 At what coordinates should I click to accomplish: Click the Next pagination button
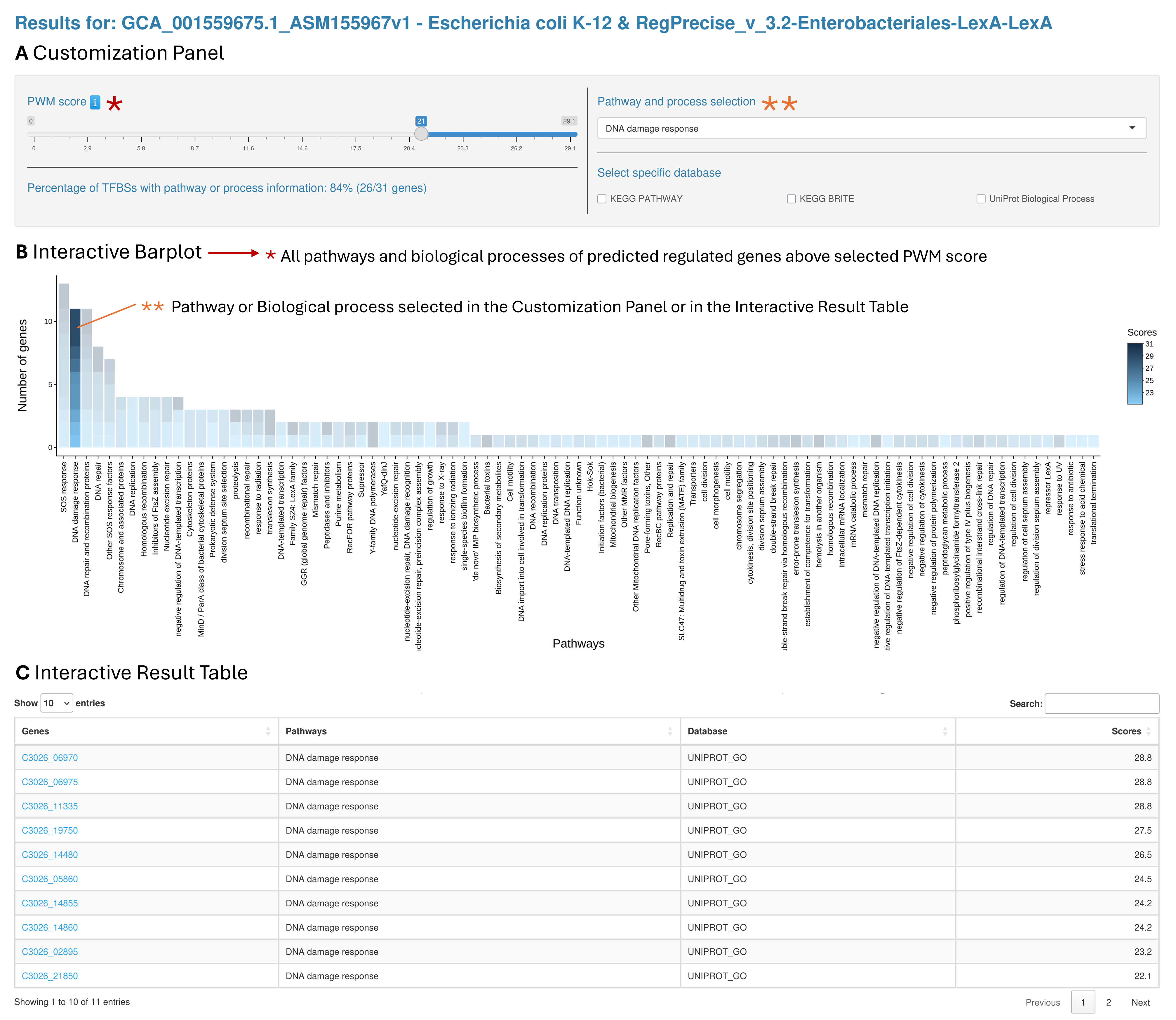pyautogui.click(x=1140, y=1002)
